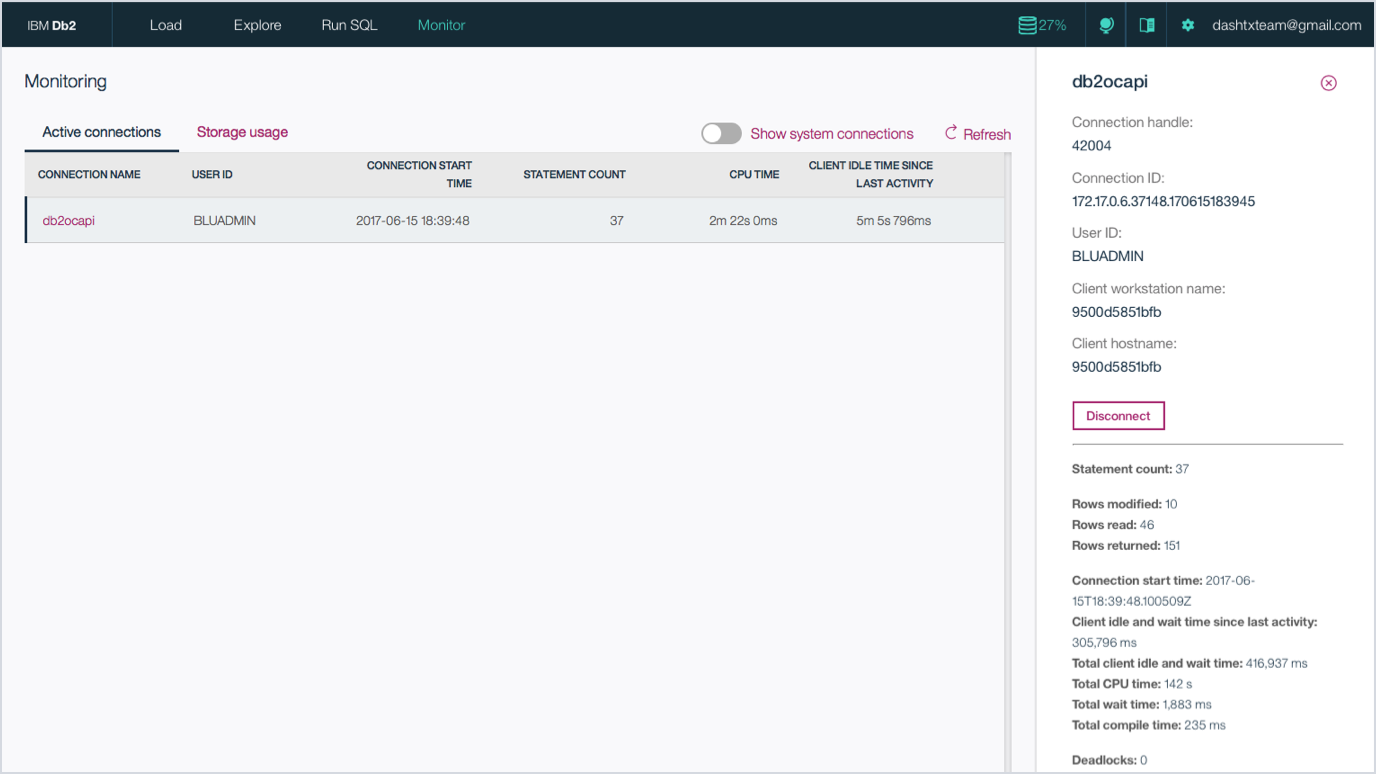This screenshot has height=774, width=1376.
Task: Click the dashtxteam@gmail.com account name
Action: click(1286, 24)
